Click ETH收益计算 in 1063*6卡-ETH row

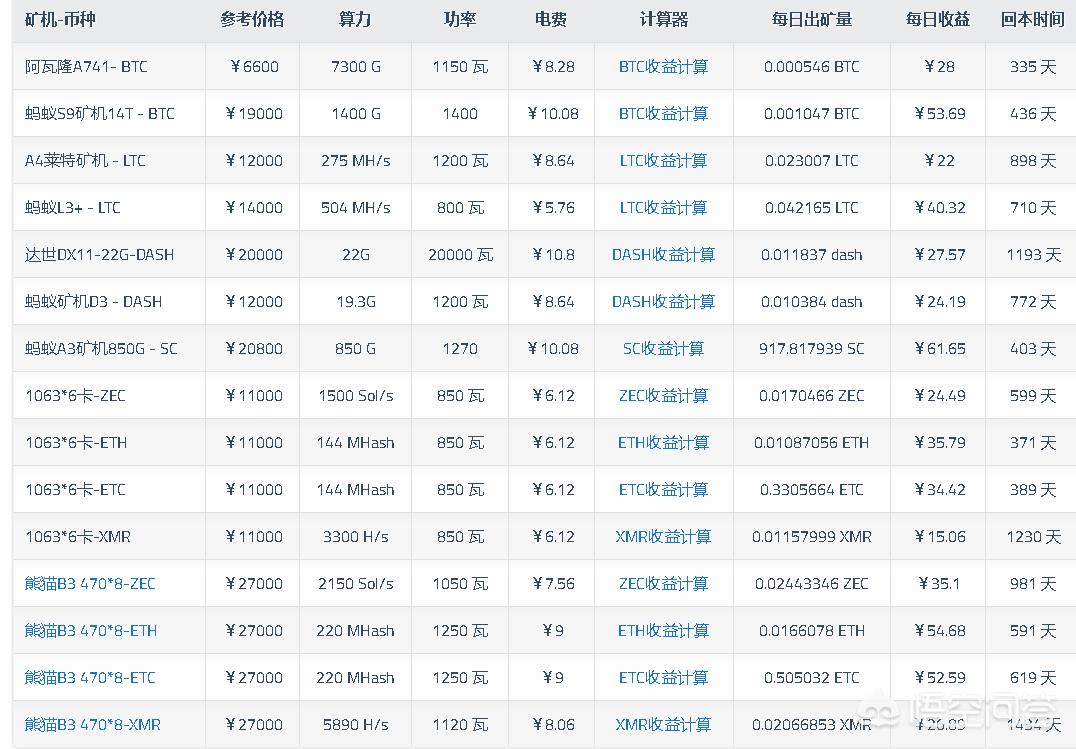[x=663, y=443]
